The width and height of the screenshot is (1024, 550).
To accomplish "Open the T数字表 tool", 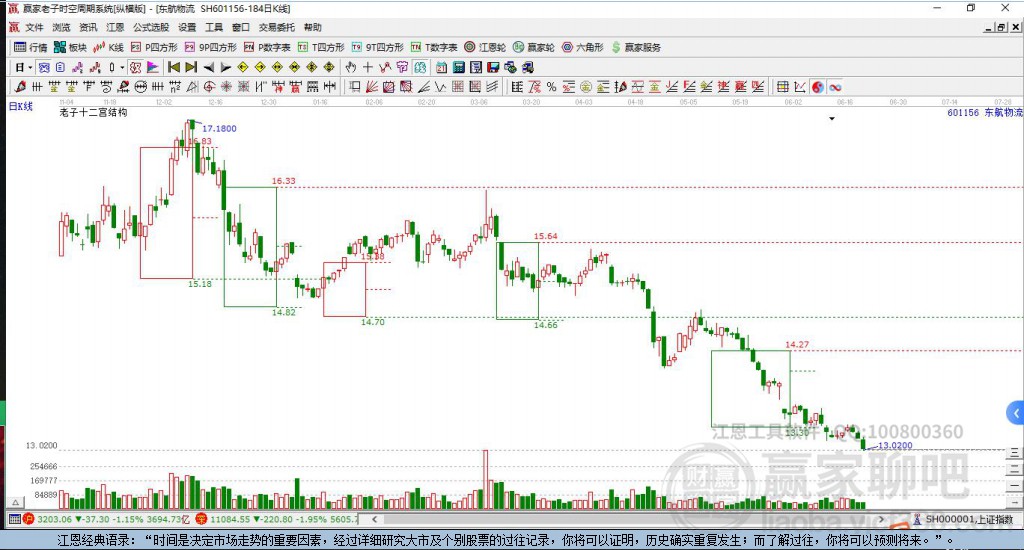I will pyautogui.click(x=434, y=47).
